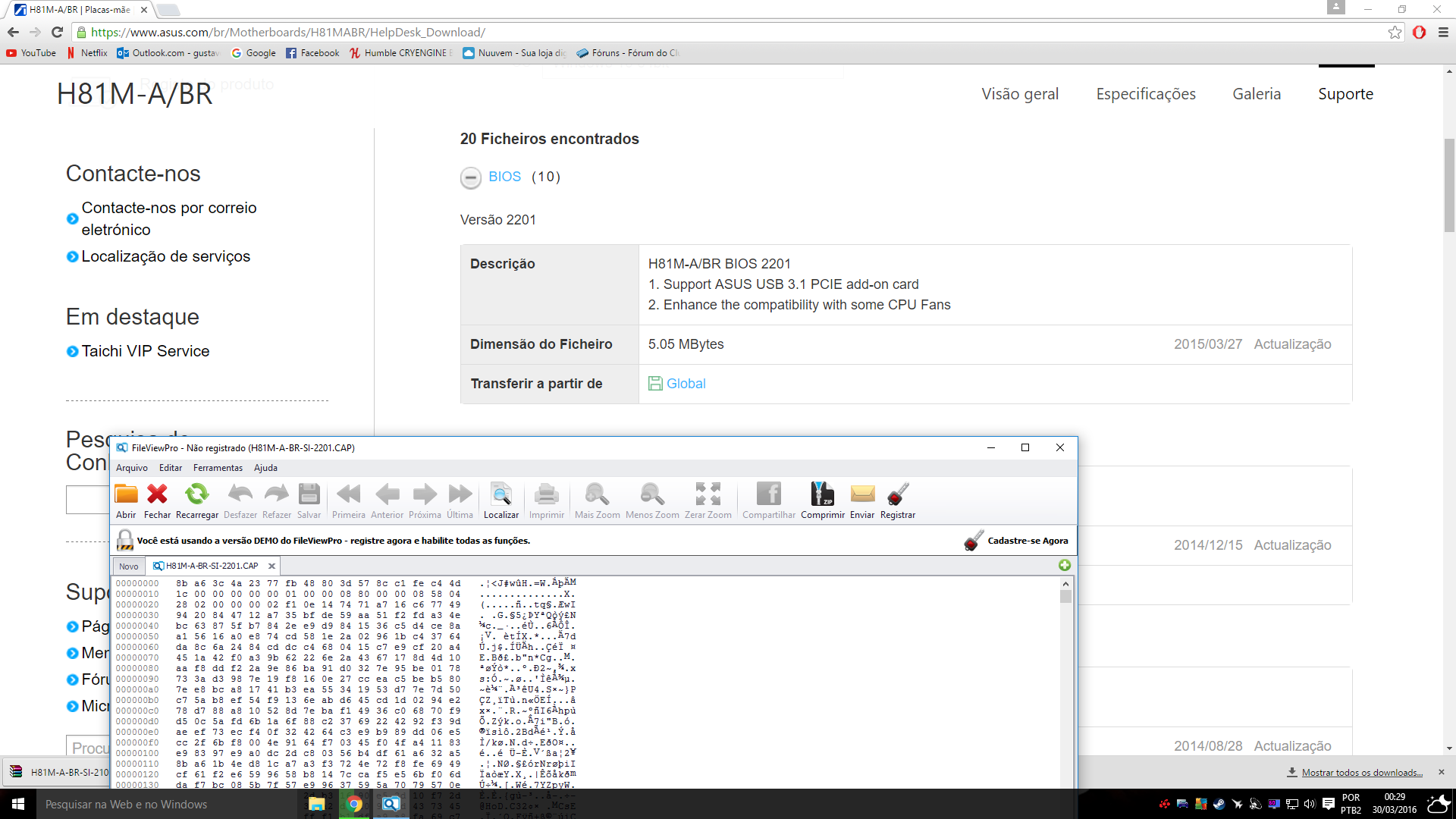Image resolution: width=1456 pixels, height=819 pixels.
Task: Click the Opera extension icon in Chrome
Action: (x=1420, y=32)
